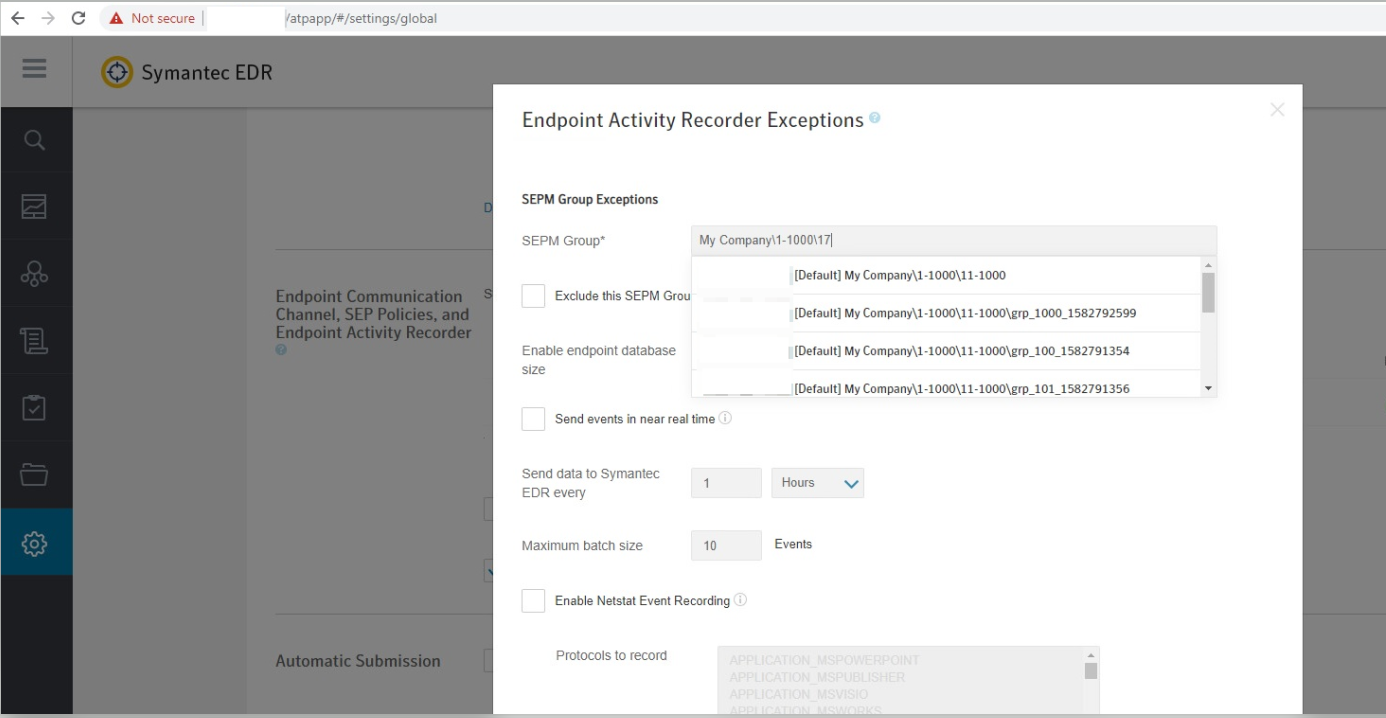Image resolution: width=1386 pixels, height=718 pixels.
Task: Open the clipboard checkmark sidebar icon
Action: (35, 408)
